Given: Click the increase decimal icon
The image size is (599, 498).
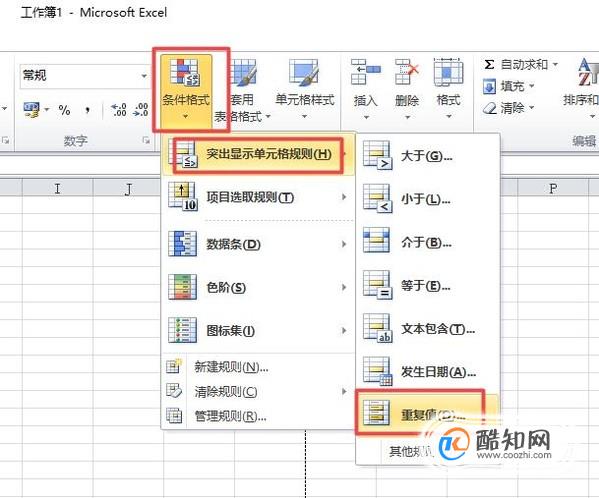Looking at the screenshot, I should pos(119,110).
